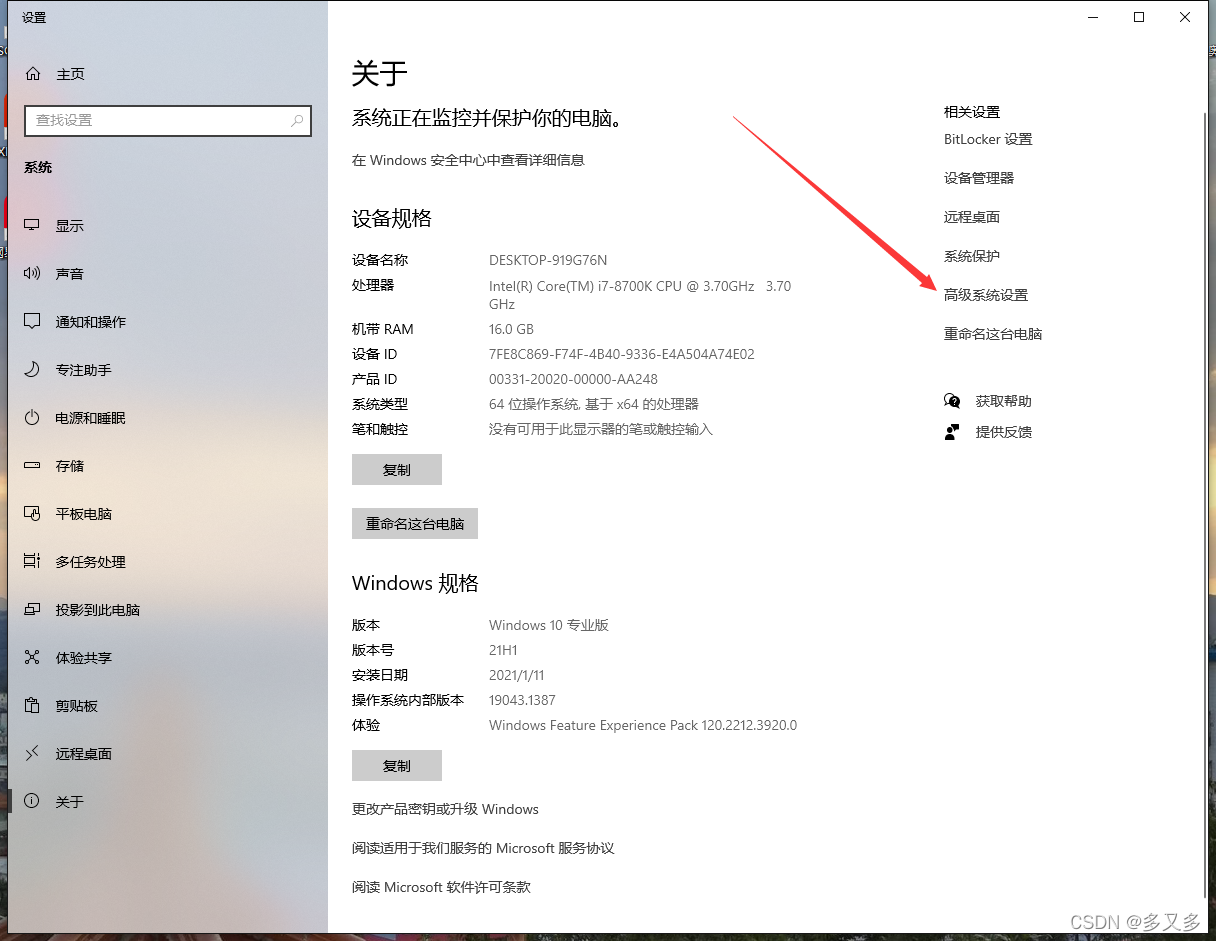Click the Projecting to this PC icon
Screen dimensions: 1216x941
click(x=33, y=610)
